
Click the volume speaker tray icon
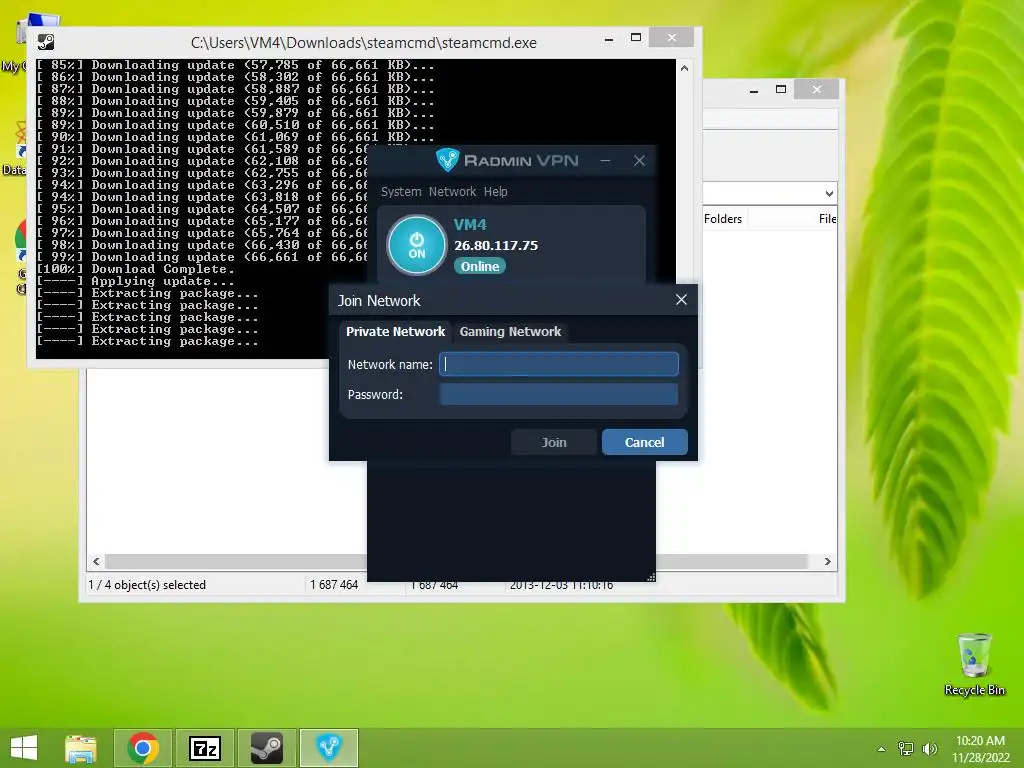(930, 749)
